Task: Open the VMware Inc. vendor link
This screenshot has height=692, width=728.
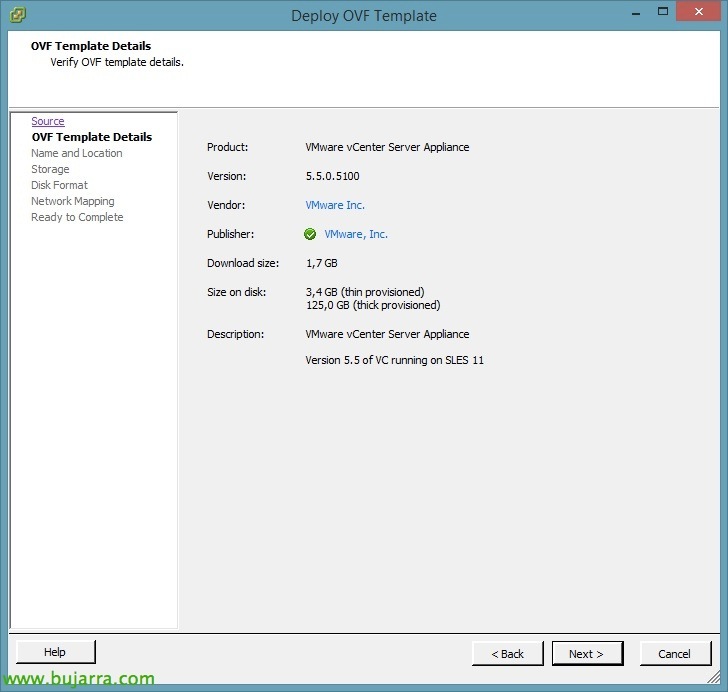Action: click(335, 205)
